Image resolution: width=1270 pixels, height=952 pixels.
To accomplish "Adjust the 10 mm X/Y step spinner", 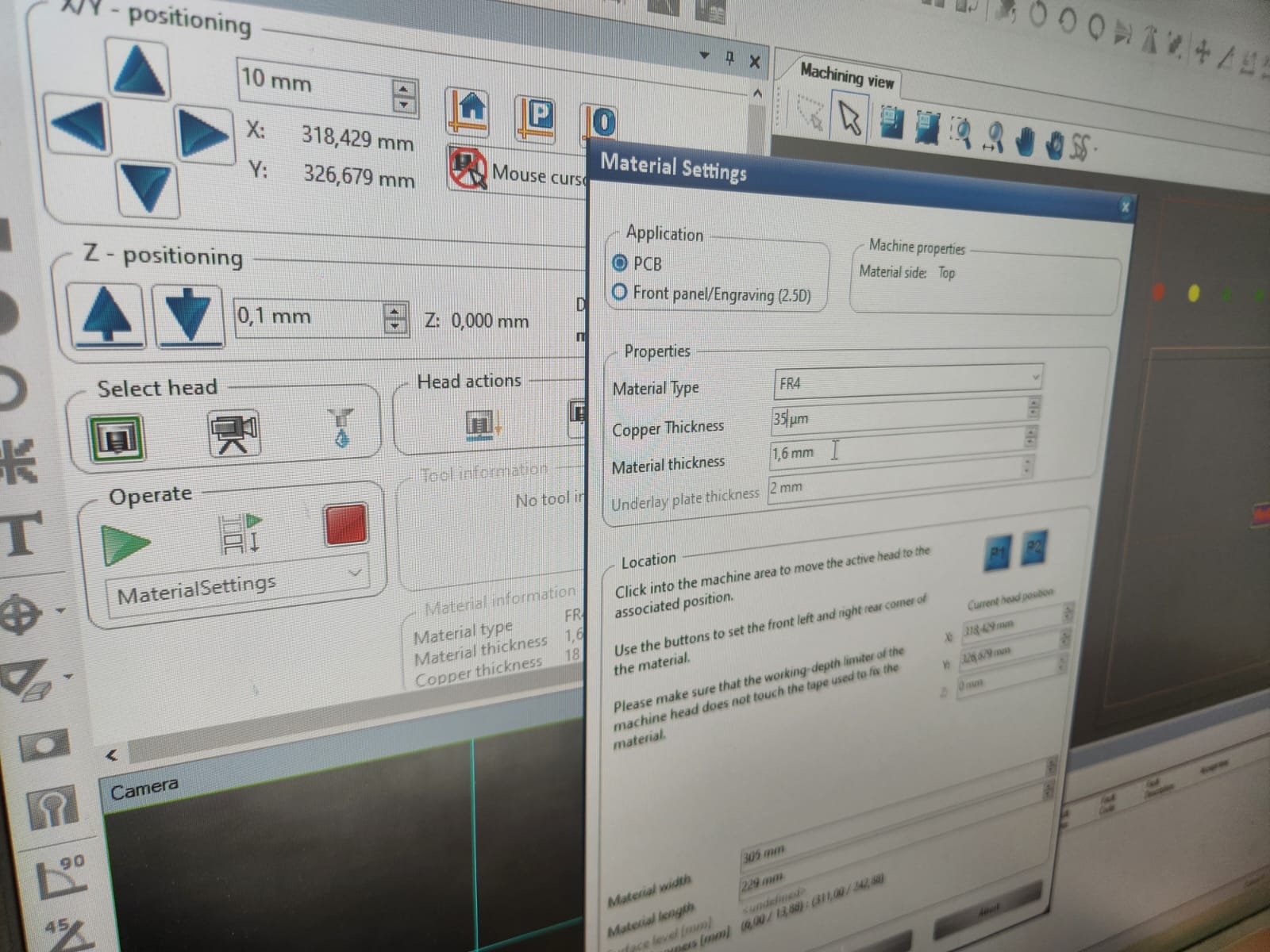I will click(x=404, y=97).
